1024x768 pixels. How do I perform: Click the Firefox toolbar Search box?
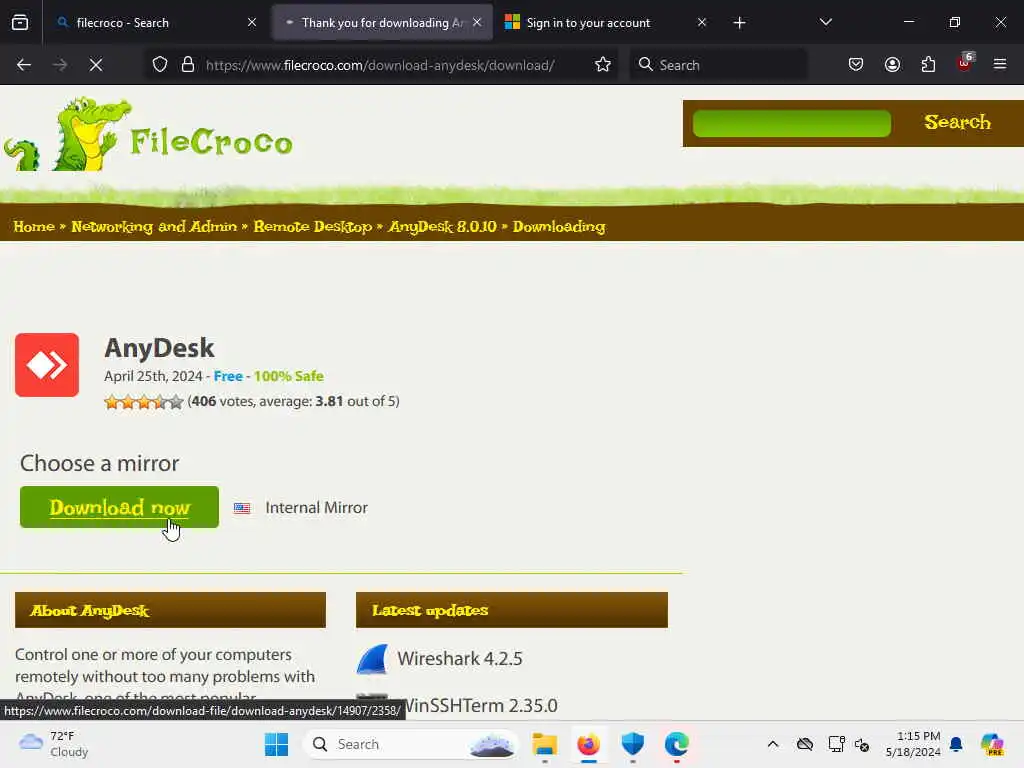tap(718, 65)
